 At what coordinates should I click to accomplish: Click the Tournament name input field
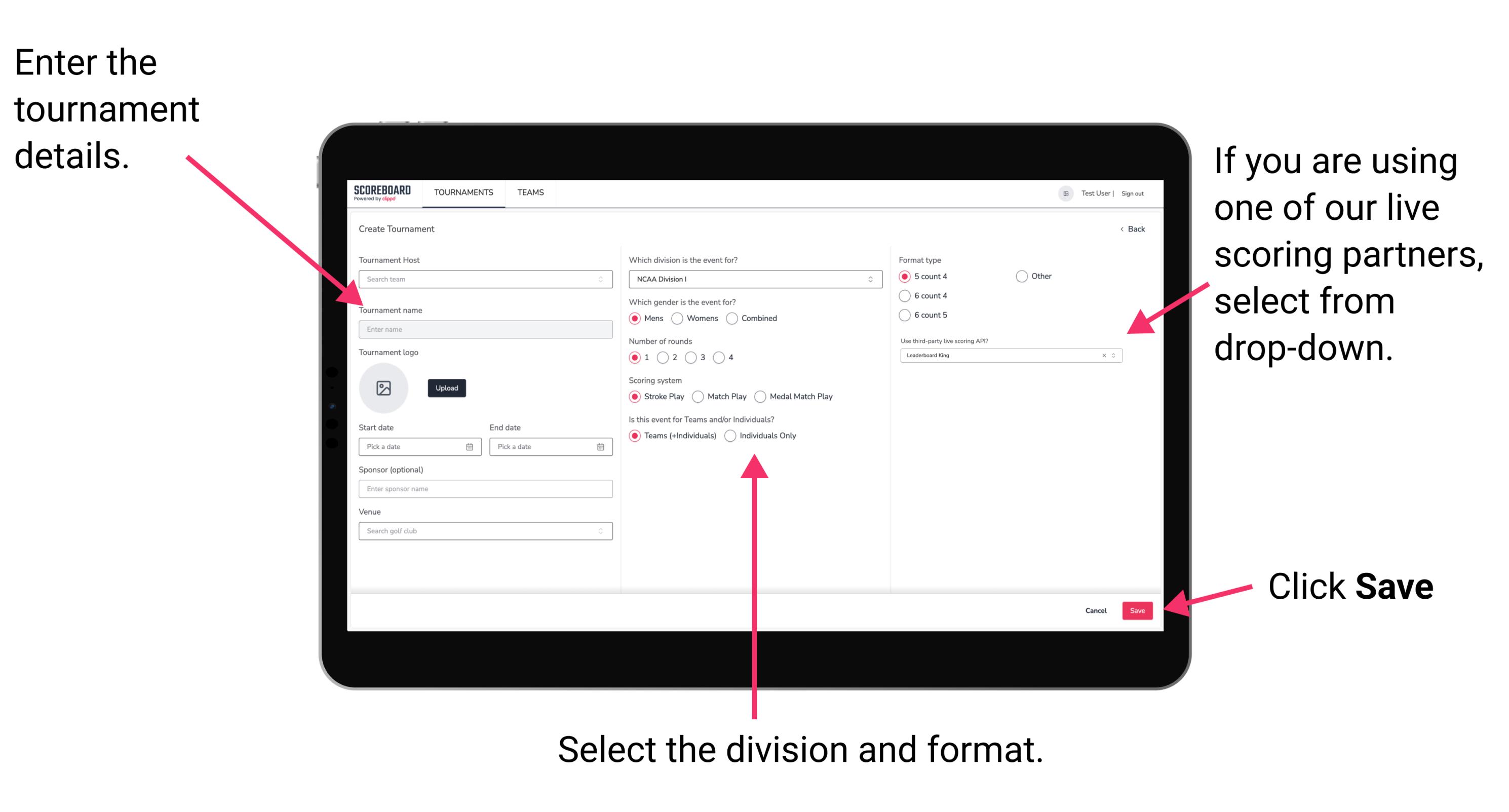pyautogui.click(x=484, y=329)
